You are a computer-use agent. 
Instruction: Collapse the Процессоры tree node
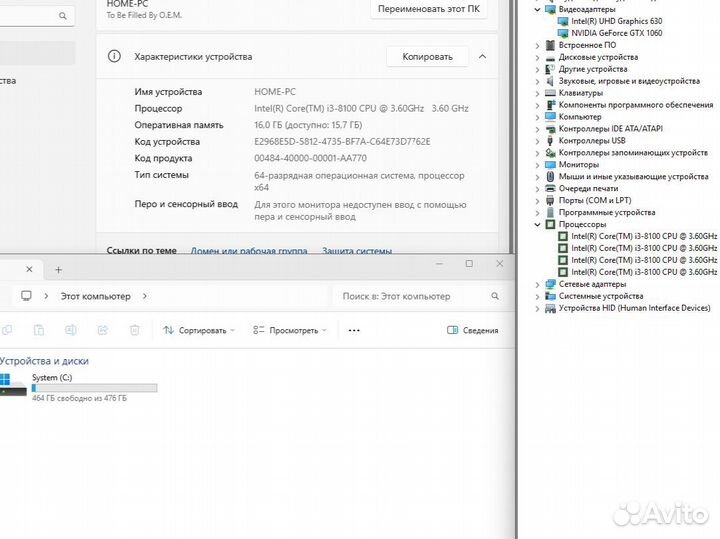coord(538,225)
